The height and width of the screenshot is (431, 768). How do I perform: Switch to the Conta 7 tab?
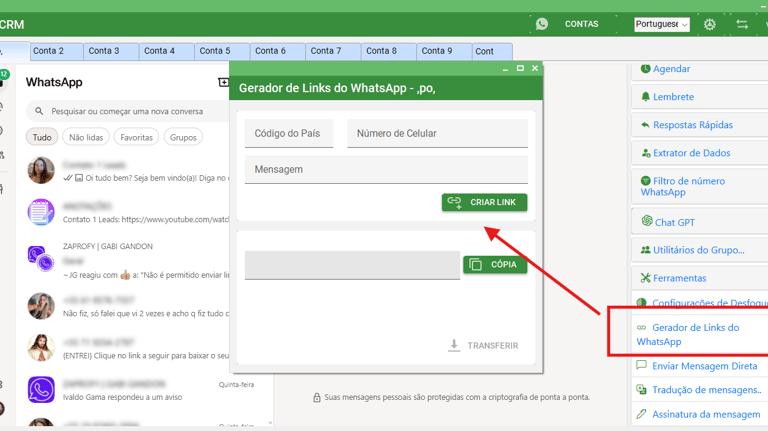coord(334,51)
